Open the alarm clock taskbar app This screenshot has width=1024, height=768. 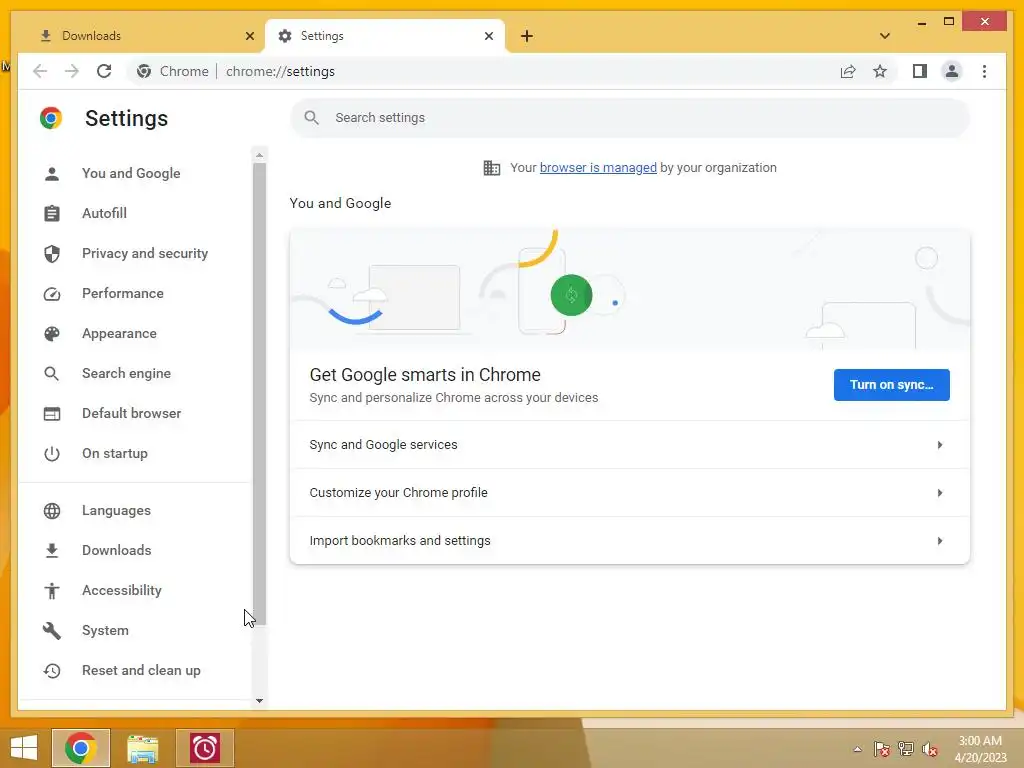pos(204,748)
